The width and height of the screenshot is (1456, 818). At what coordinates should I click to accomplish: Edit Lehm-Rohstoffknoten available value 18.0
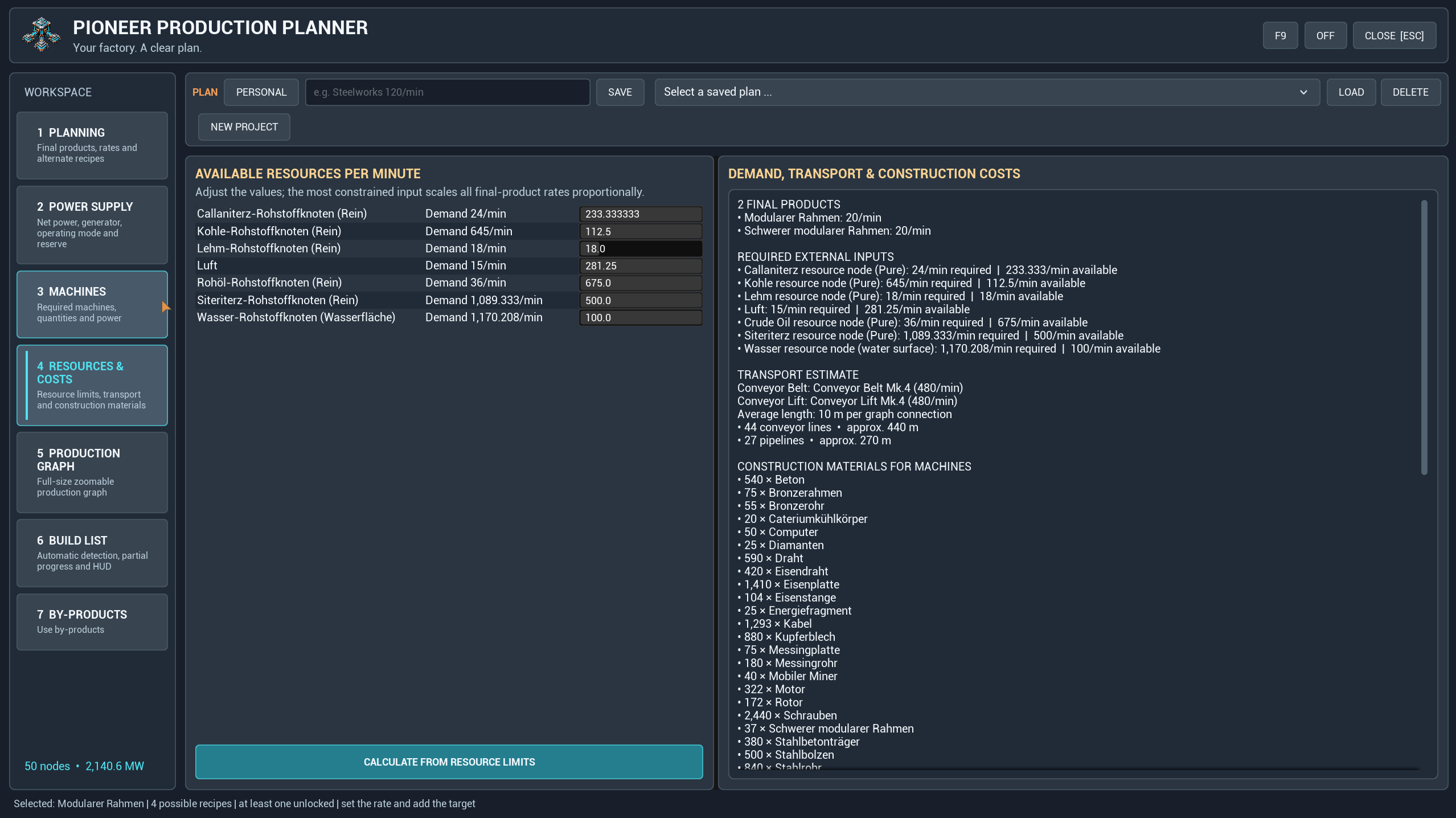[x=640, y=249]
